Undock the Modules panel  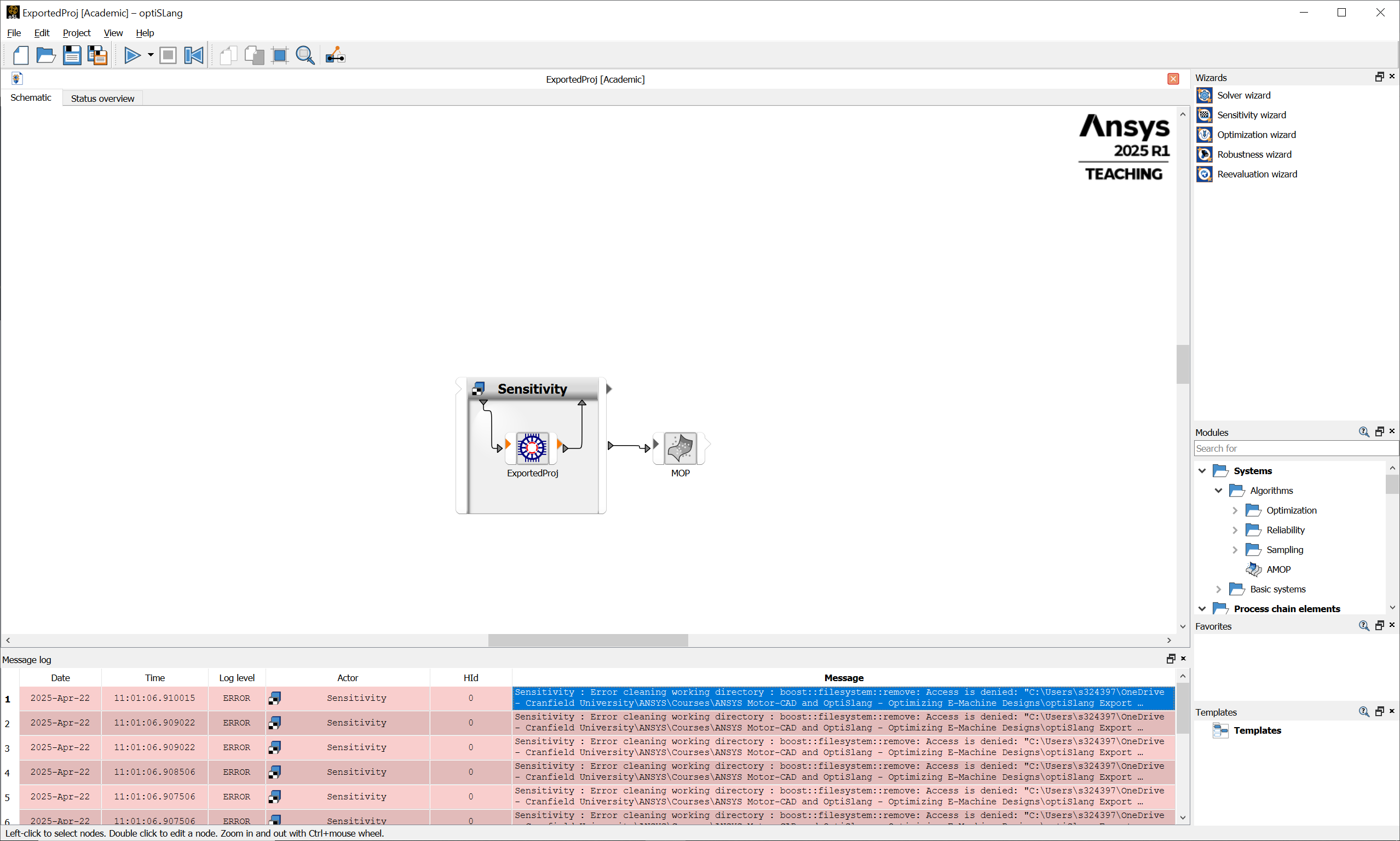click(x=1380, y=432)
